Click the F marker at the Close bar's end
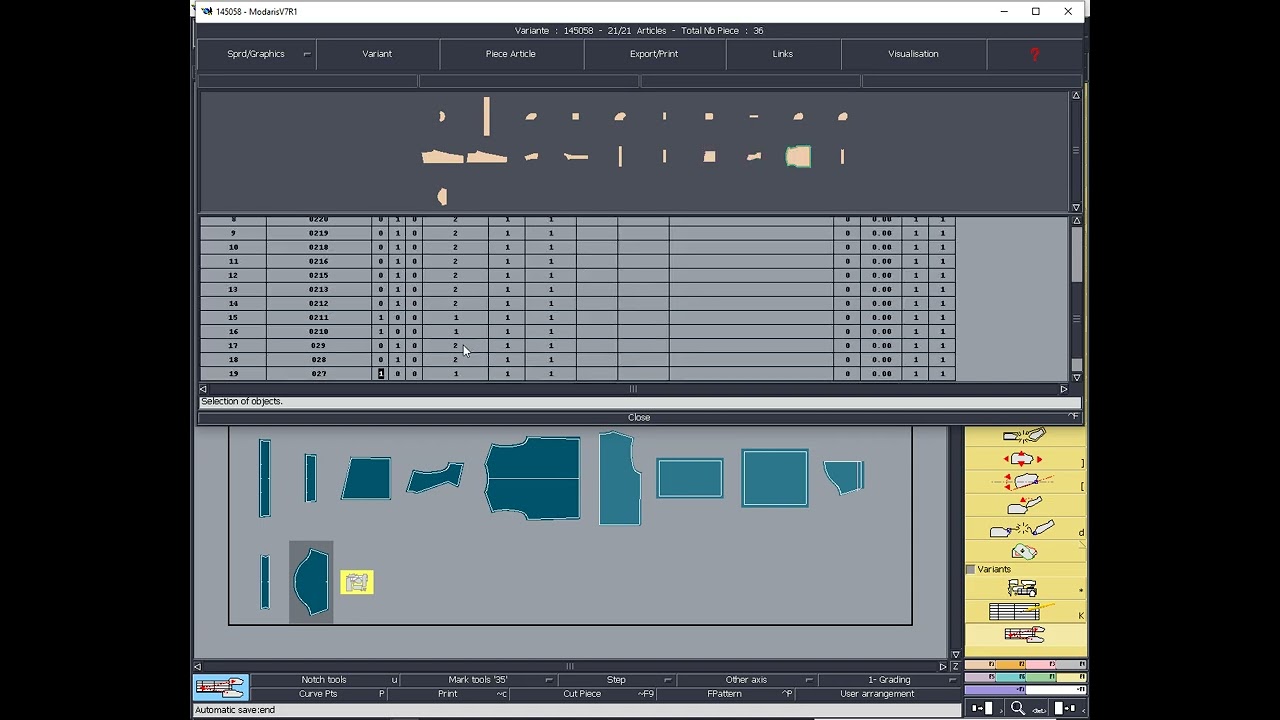Viewport: 1280px width, 720px height. pos(1073,417)
